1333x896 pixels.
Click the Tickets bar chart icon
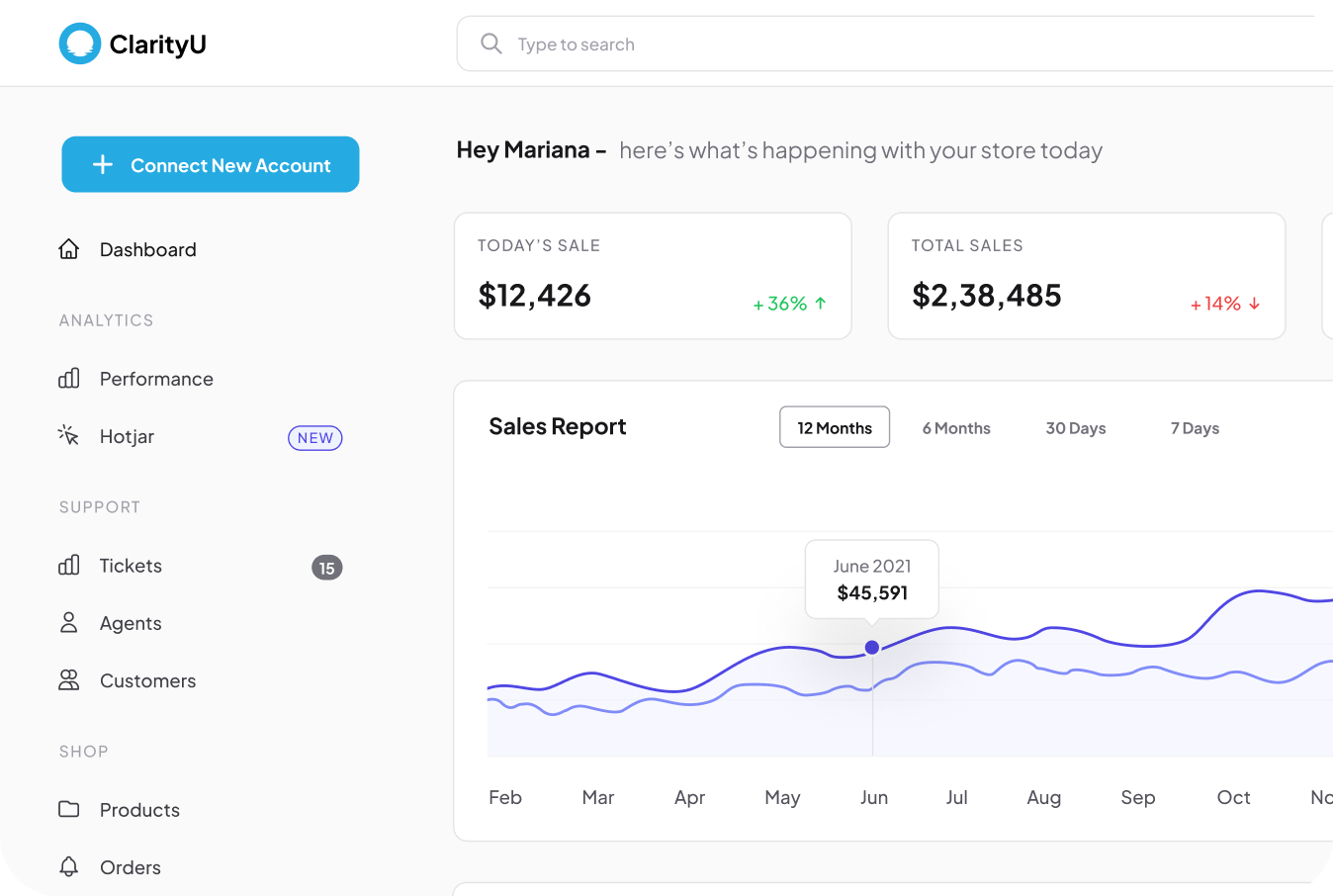click(x=68, y=565)
